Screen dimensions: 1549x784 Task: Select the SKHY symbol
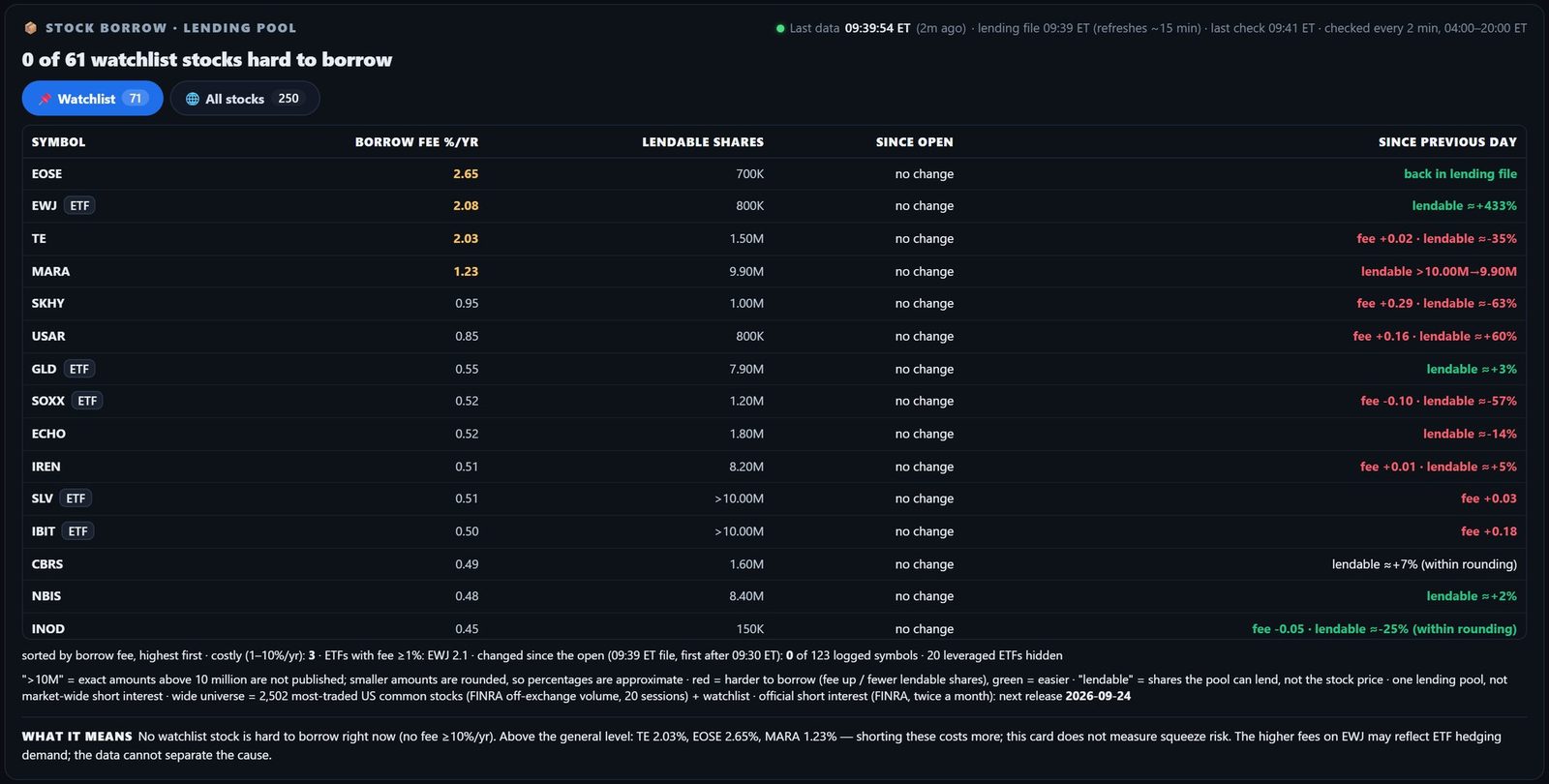pos(47,304)
